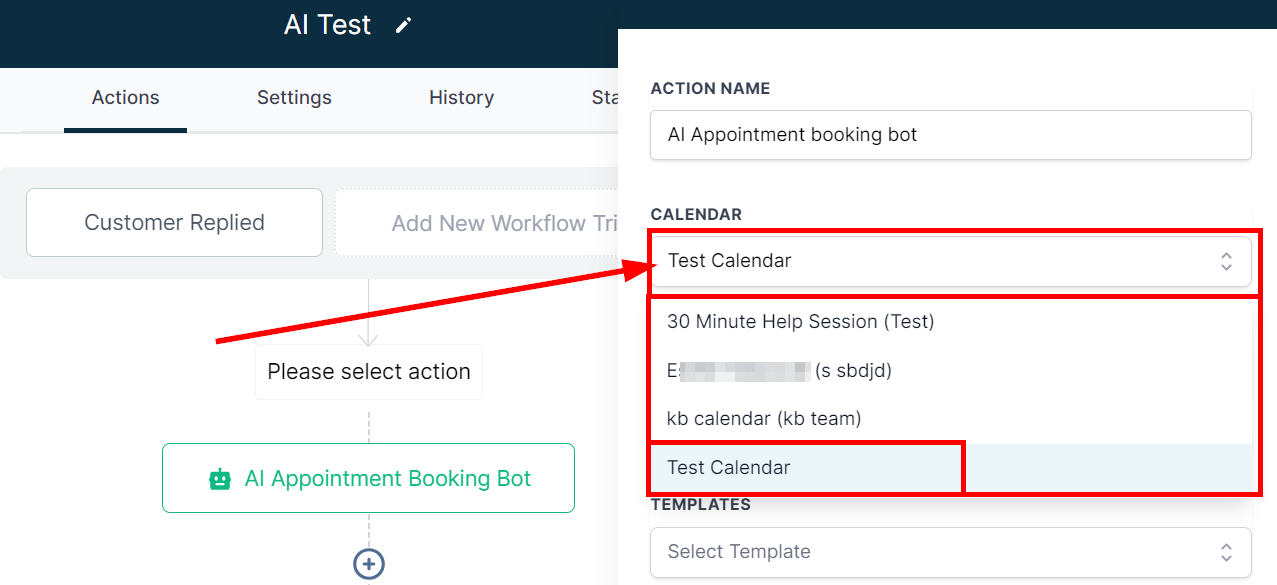Select the Customer Replied trigger
1277x585 pixels.
174,223
